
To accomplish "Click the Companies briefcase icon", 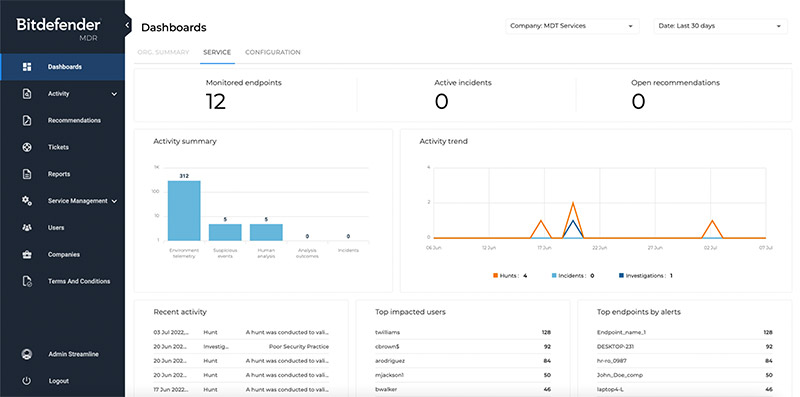I will [27, 254].
